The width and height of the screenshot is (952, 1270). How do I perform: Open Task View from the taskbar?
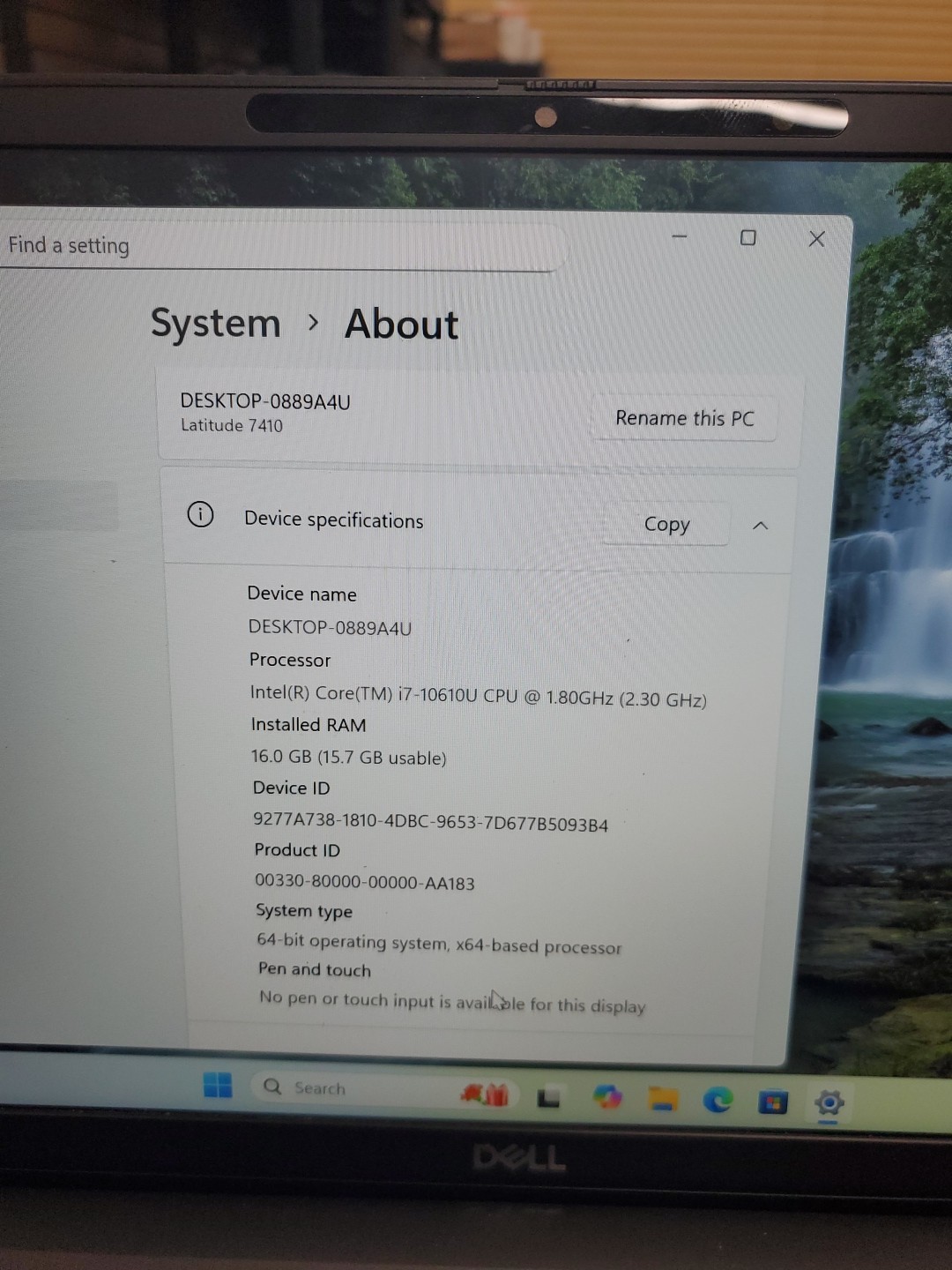tap(548, 1097)
